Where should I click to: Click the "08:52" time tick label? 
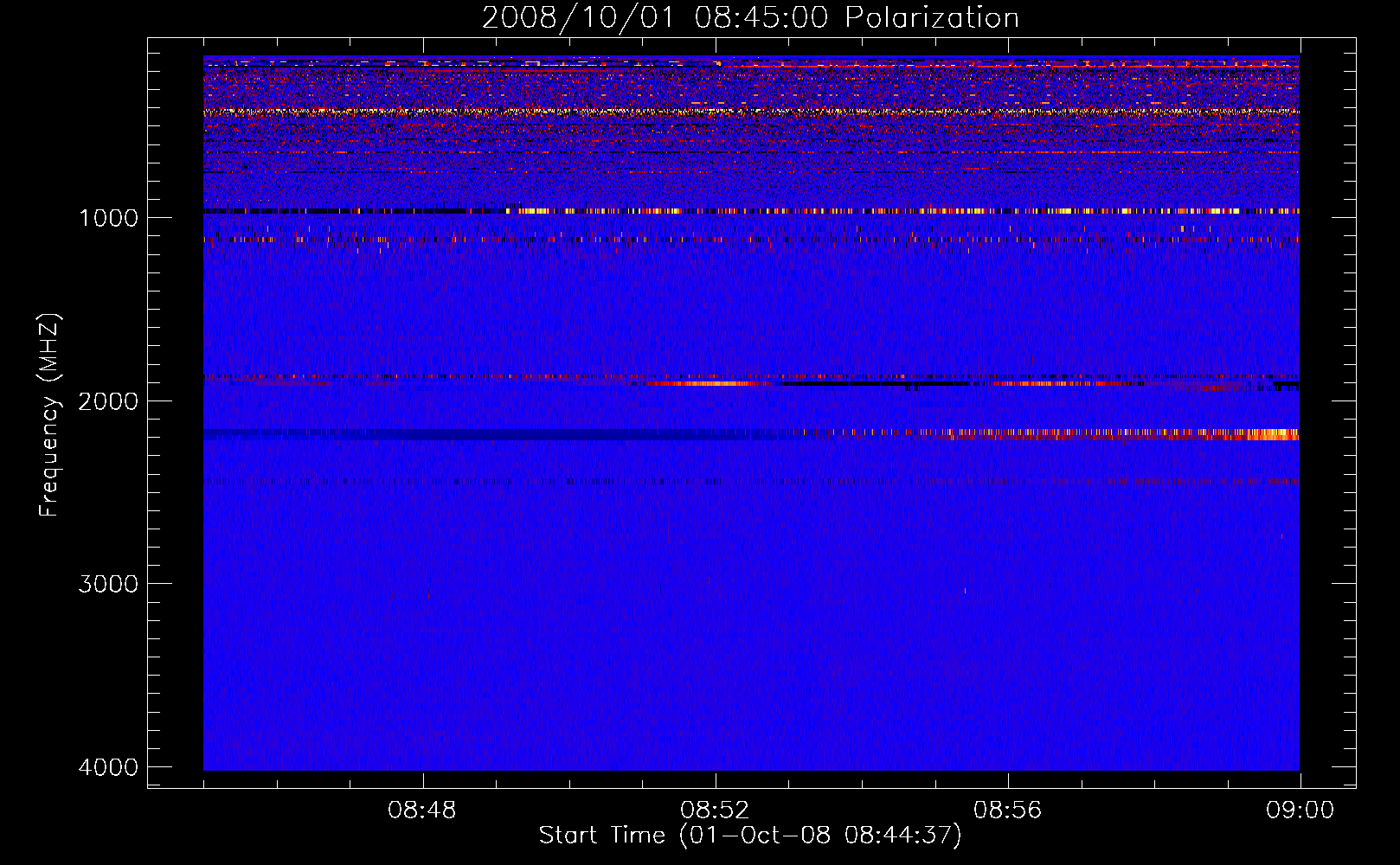715,811
